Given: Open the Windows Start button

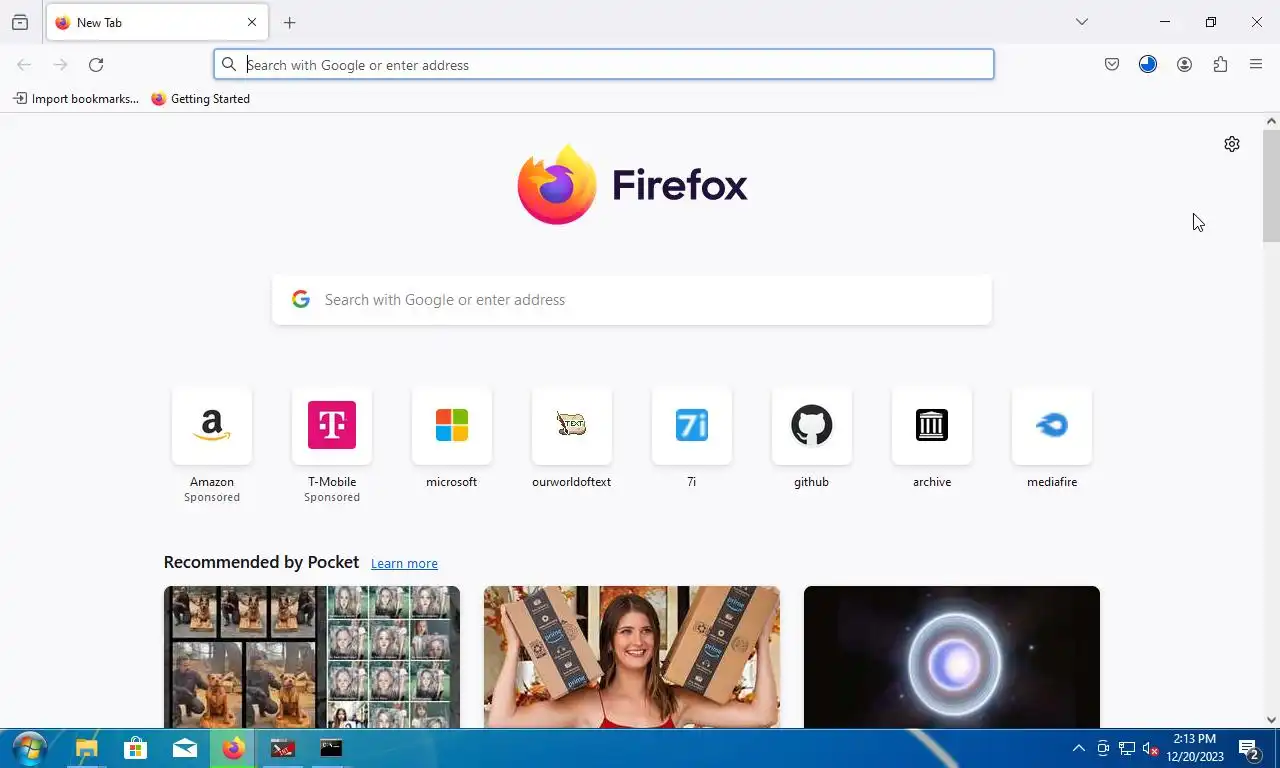Looking at the screenshot, I should pyautogui.click(x=29, y=748).
